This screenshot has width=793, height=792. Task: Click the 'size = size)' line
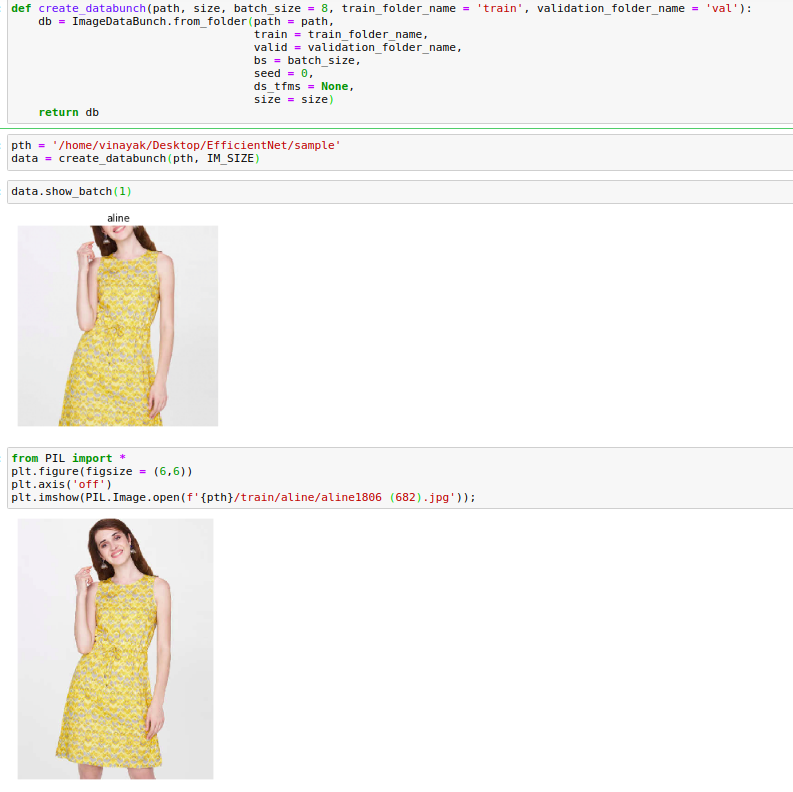point(293,99)
